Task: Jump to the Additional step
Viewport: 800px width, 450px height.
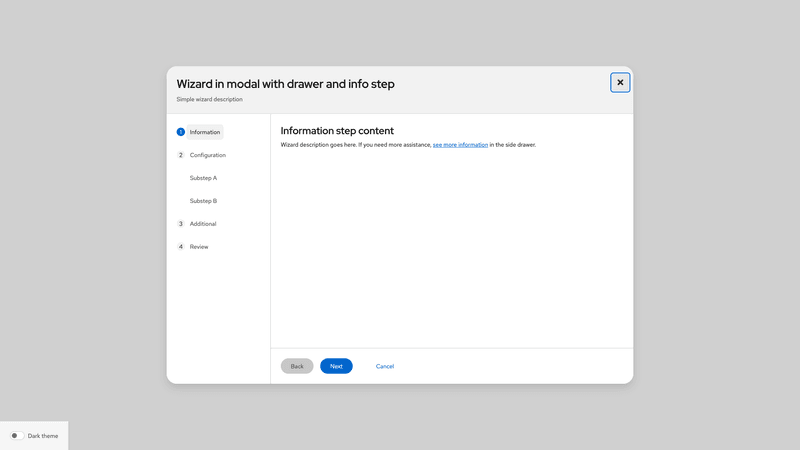Action: pos(203,224)
